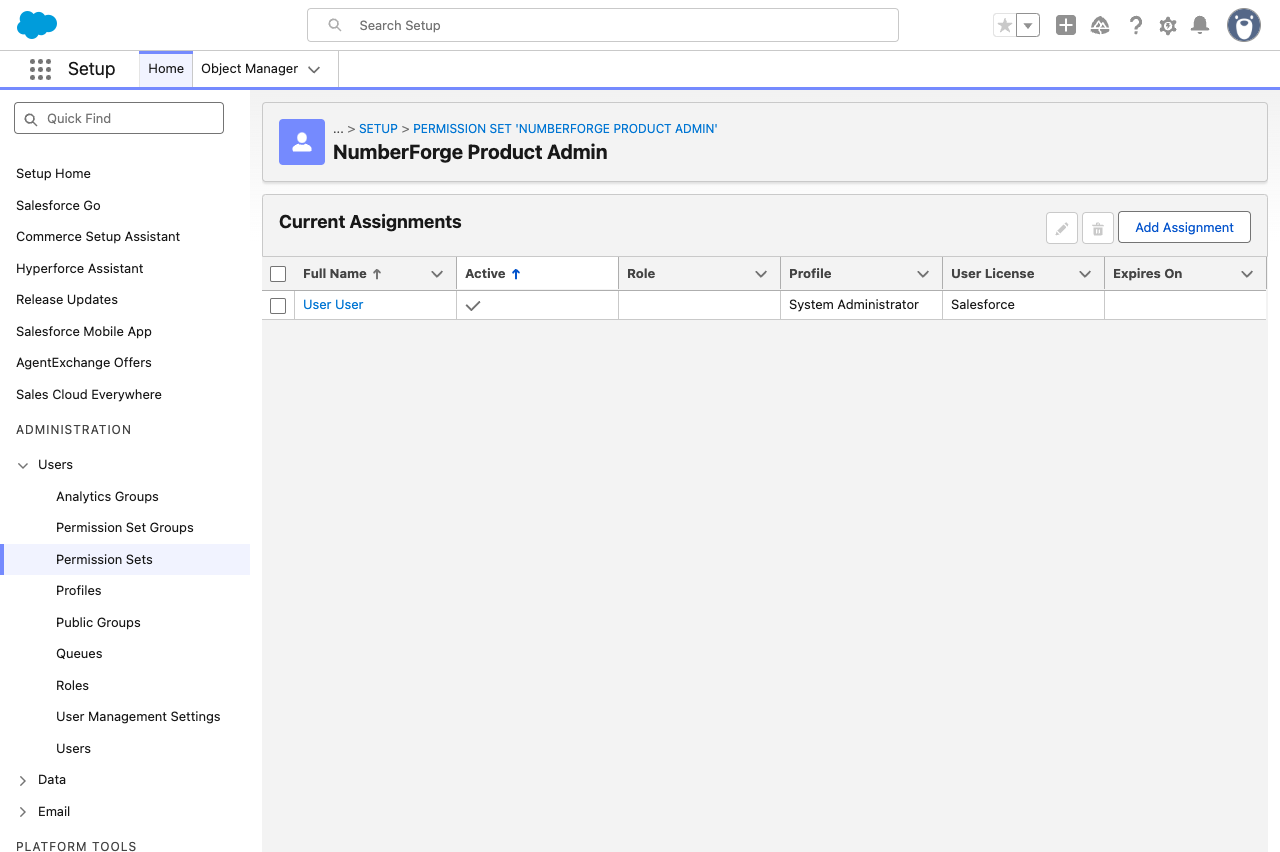Click the Permission Set 'NumberForge Product Admin' breadcrumb
The width and height of the screenshot is (1280, 852).
(565, 129)
